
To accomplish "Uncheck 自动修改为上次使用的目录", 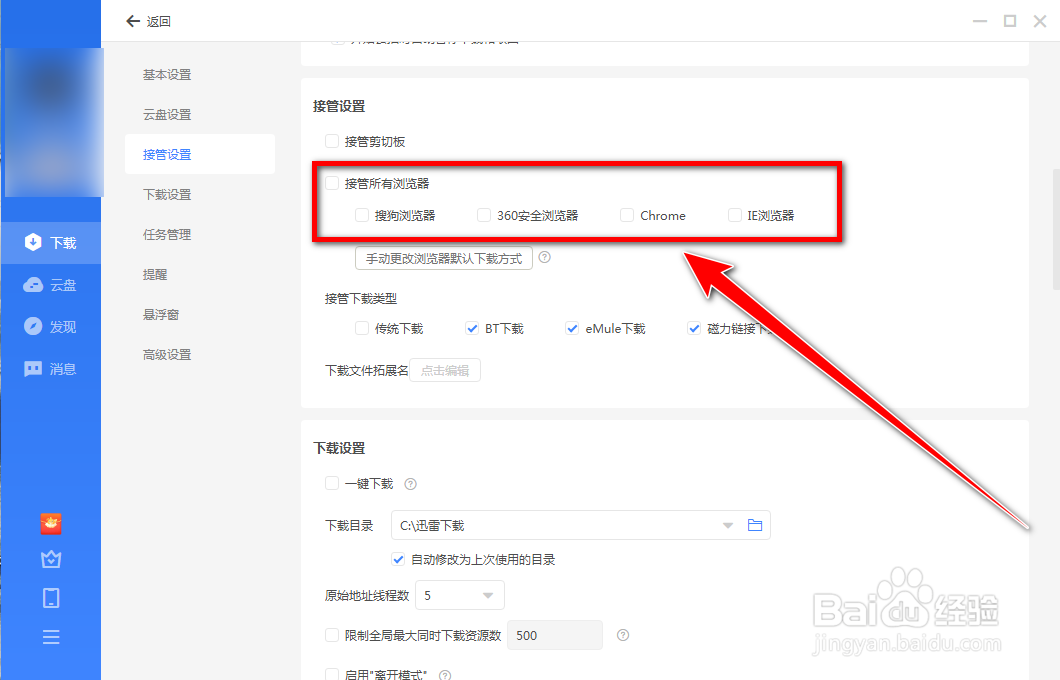I will (x=398, y=560).
